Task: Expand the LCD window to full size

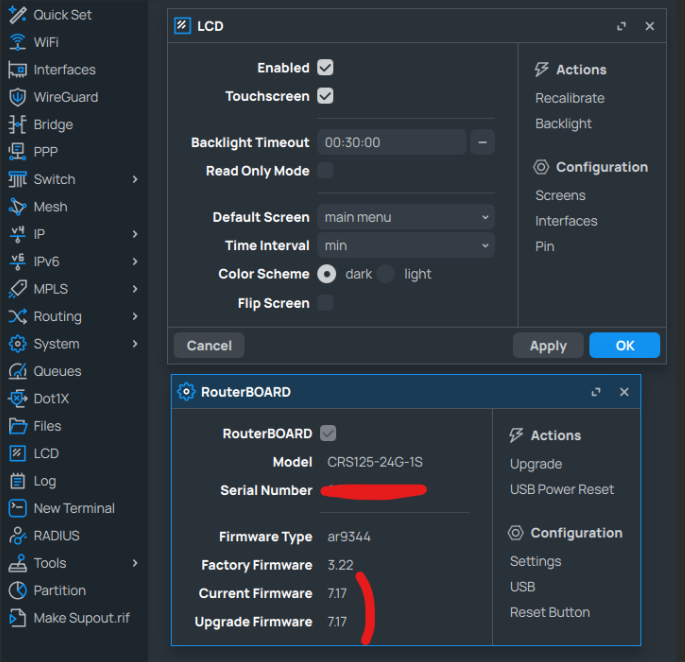Action: coord(621,26)
